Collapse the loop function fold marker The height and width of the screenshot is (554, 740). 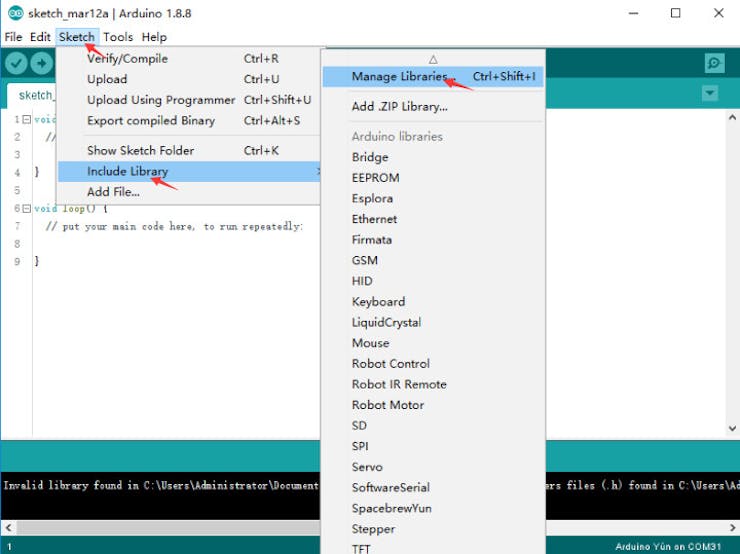(x=26, y=208)
